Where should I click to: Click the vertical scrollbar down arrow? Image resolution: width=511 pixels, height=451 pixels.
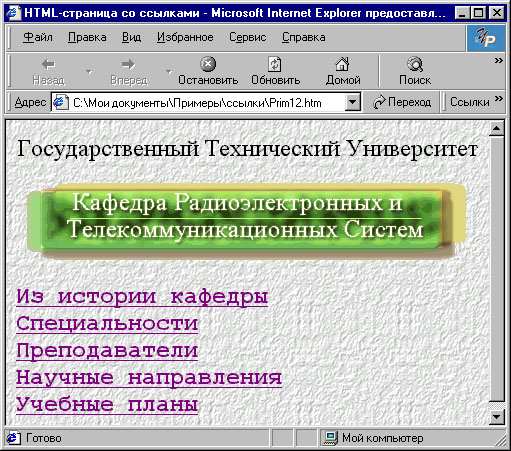pos(497,417)
